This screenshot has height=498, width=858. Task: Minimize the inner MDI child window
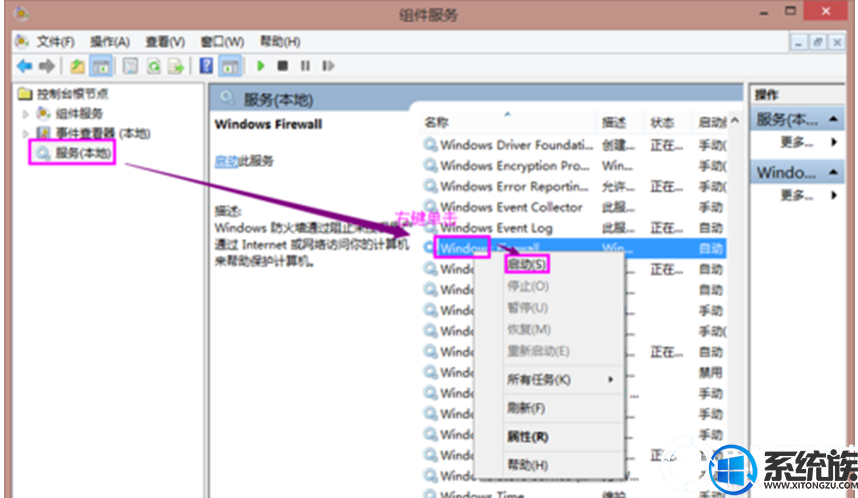[799, 42]
